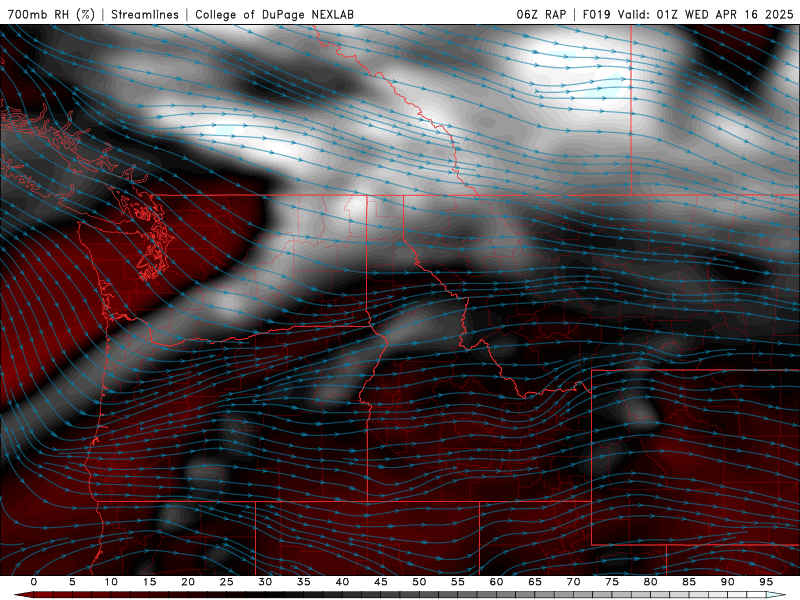Screen dimensions: 800x600
Task: Click the '15' label on the color scale
Action: pyautogui.click(x=149, y=582)
